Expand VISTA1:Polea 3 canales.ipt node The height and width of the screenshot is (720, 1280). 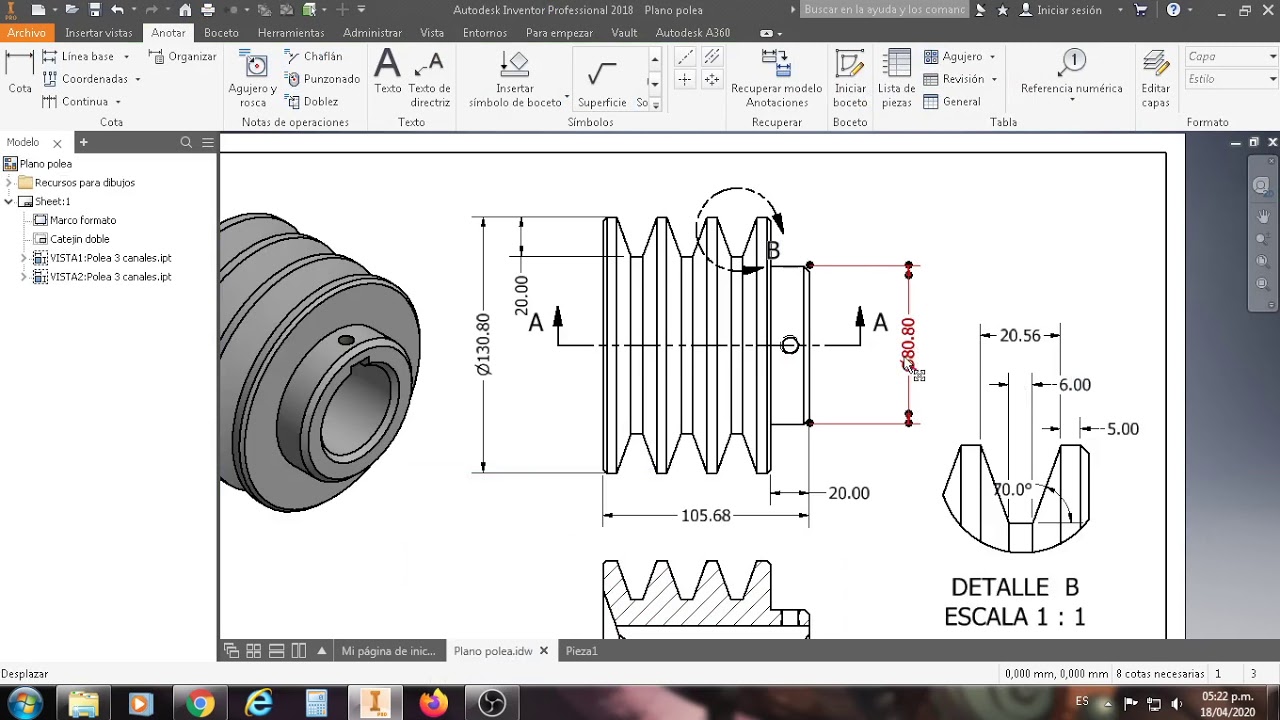click(x=24, y=258)
